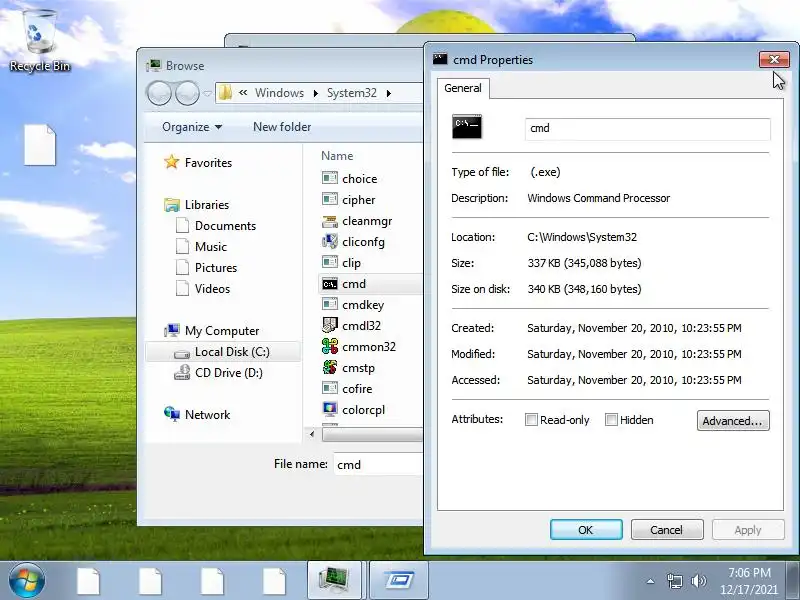Click the Local Disk drive icon
This screenshot has width=800, height=600.
[182, 354]
